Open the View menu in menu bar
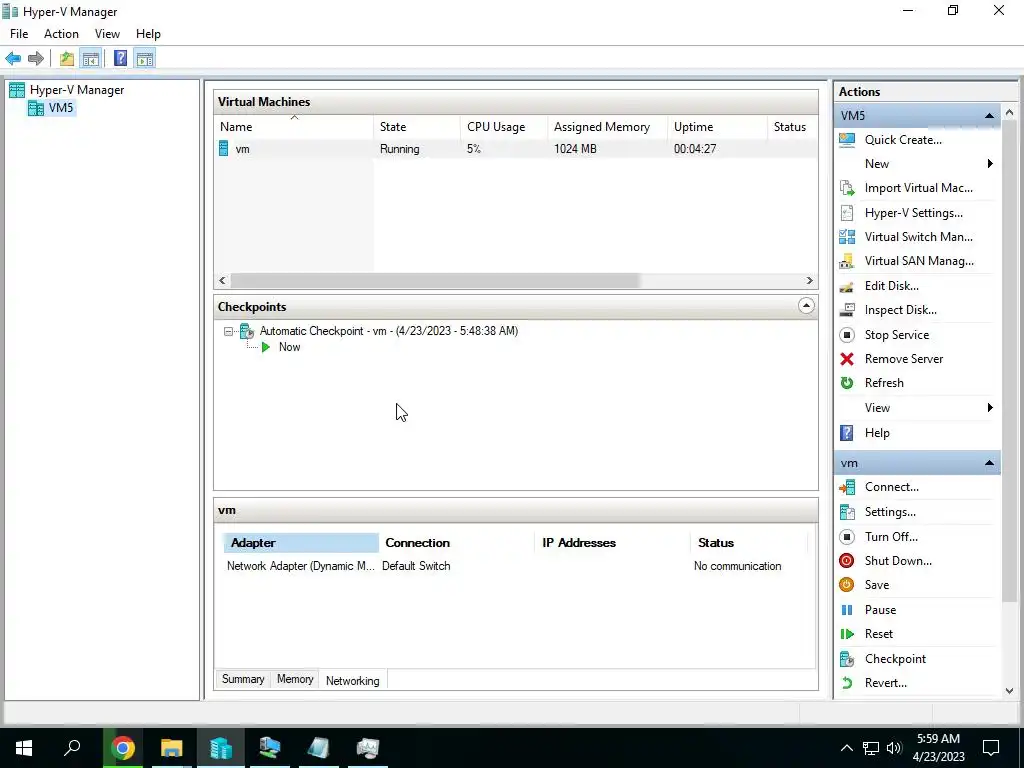 coord(107,34)
